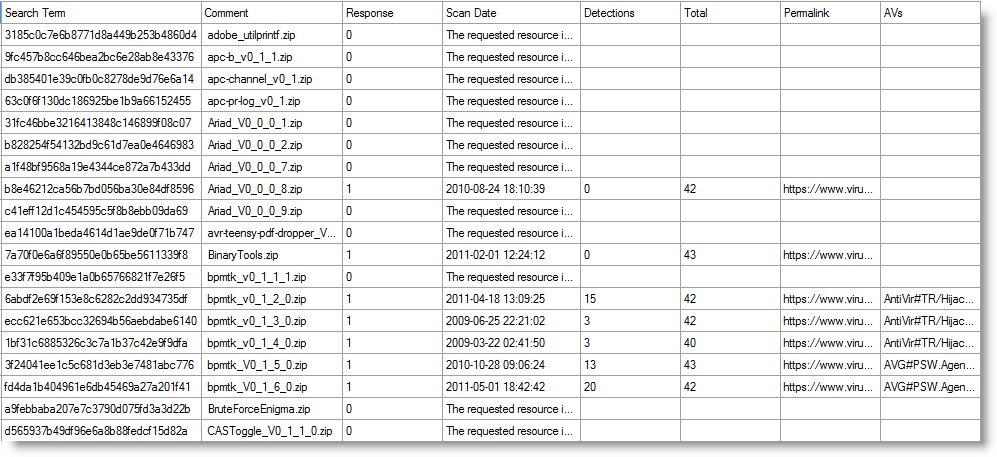
Task: Click the Scan Date column header
Action: pos(510,13)
